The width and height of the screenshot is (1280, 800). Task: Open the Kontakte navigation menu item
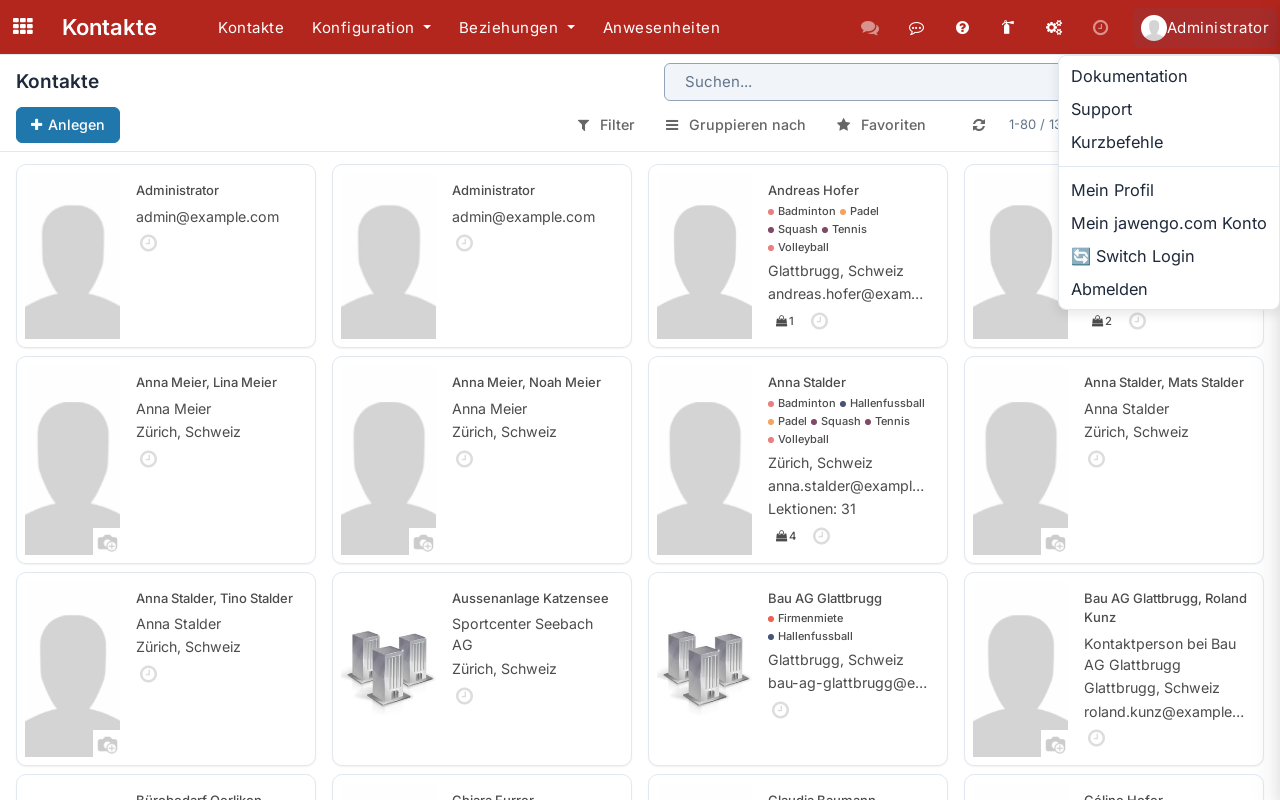(251, 28)
